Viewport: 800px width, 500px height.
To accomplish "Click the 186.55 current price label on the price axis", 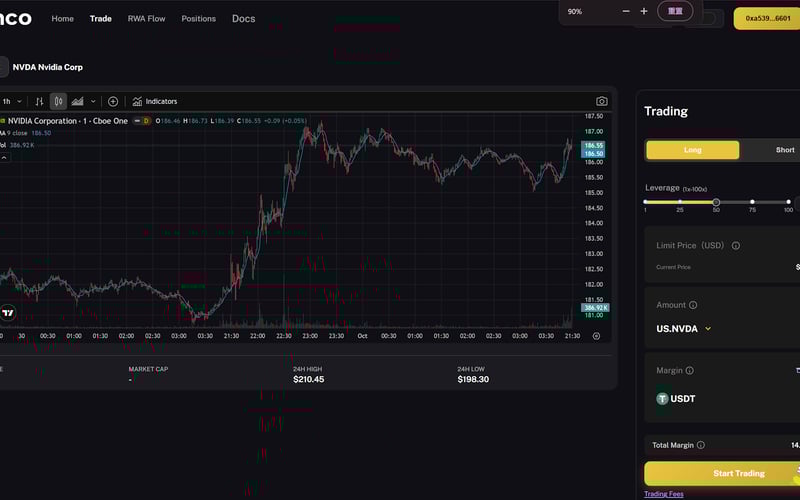I will point(593,145).
